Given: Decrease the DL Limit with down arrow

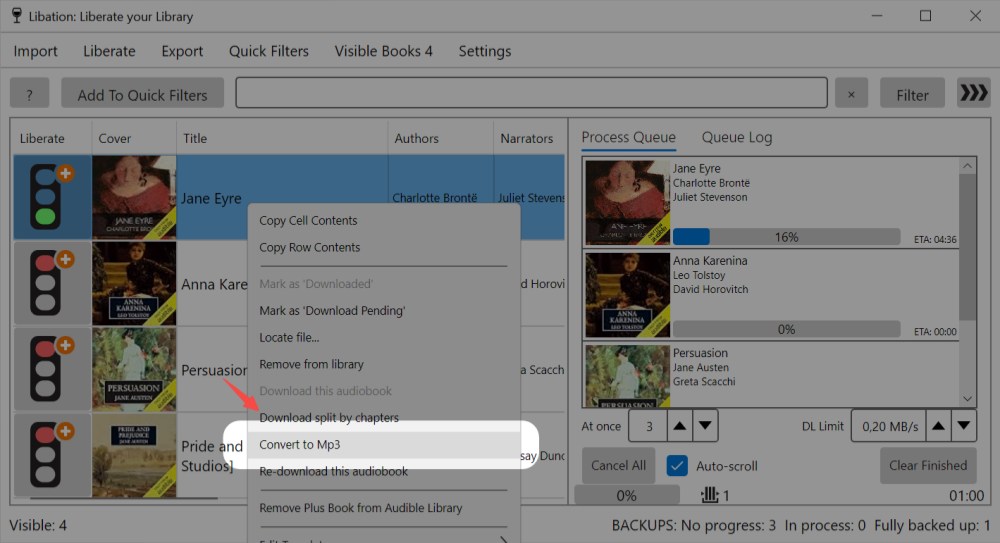Looking at the screenshot, I should click(x=964, y=426).
